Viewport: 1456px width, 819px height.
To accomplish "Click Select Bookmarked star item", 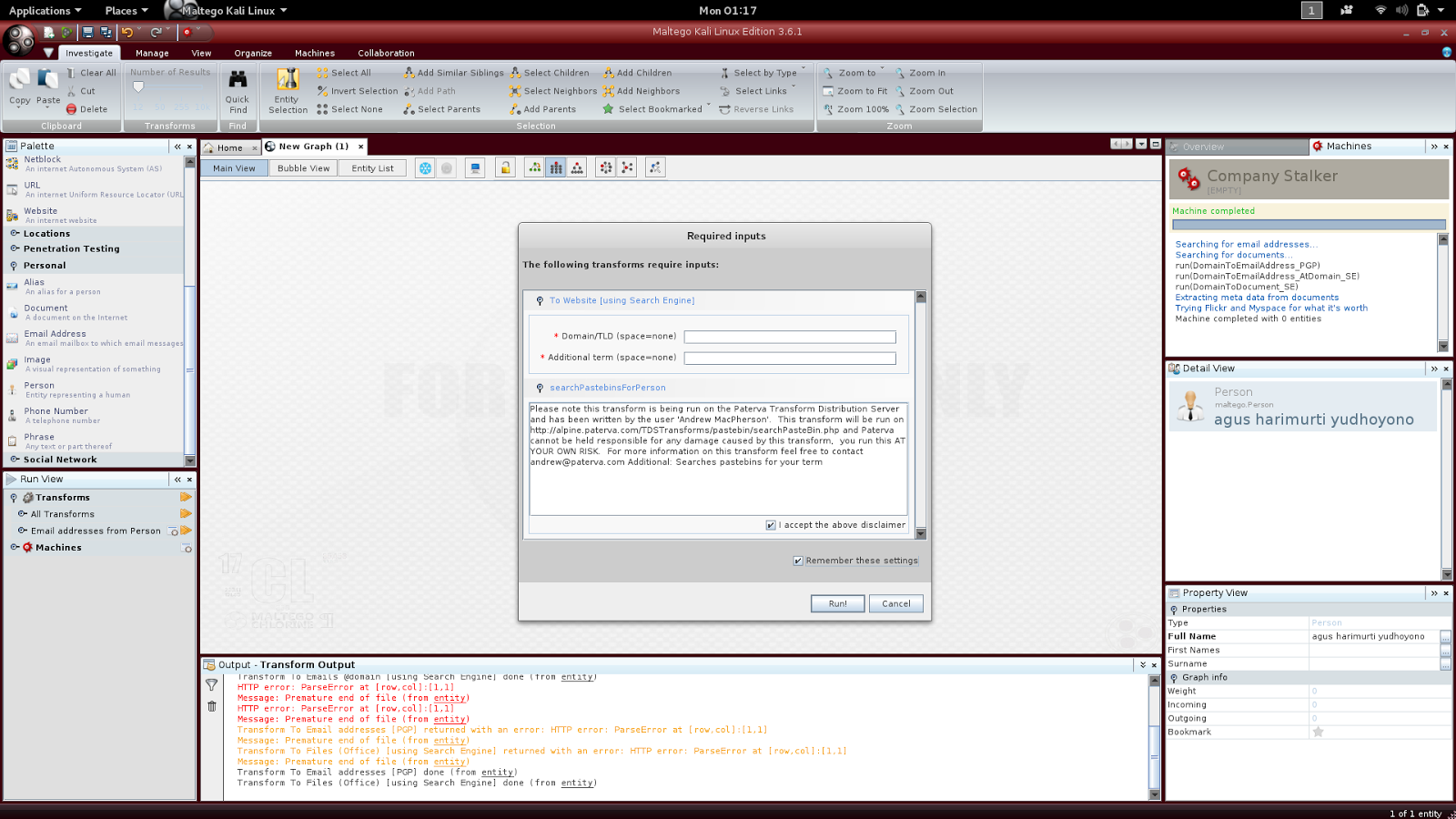I will click(652, 109).
